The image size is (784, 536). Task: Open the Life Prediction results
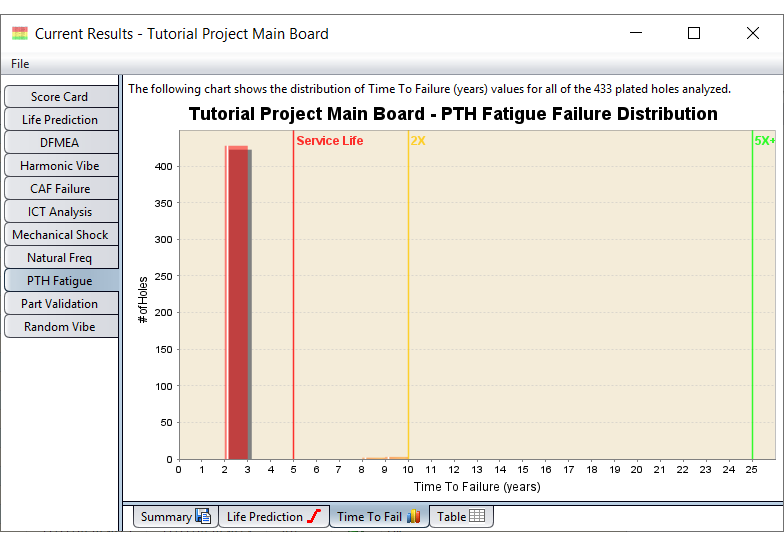pos(61,120)
